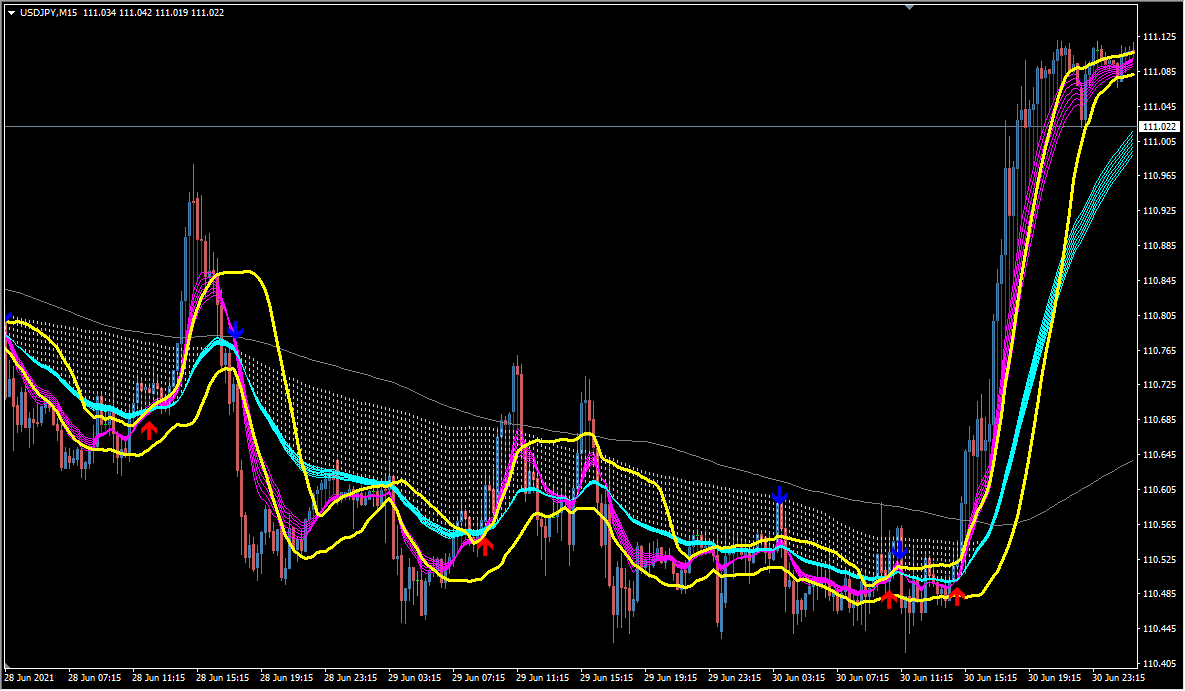Click the USDJPY,M15 chart title text
Viewport: 1185px width, 691px height.
point(48,13)
